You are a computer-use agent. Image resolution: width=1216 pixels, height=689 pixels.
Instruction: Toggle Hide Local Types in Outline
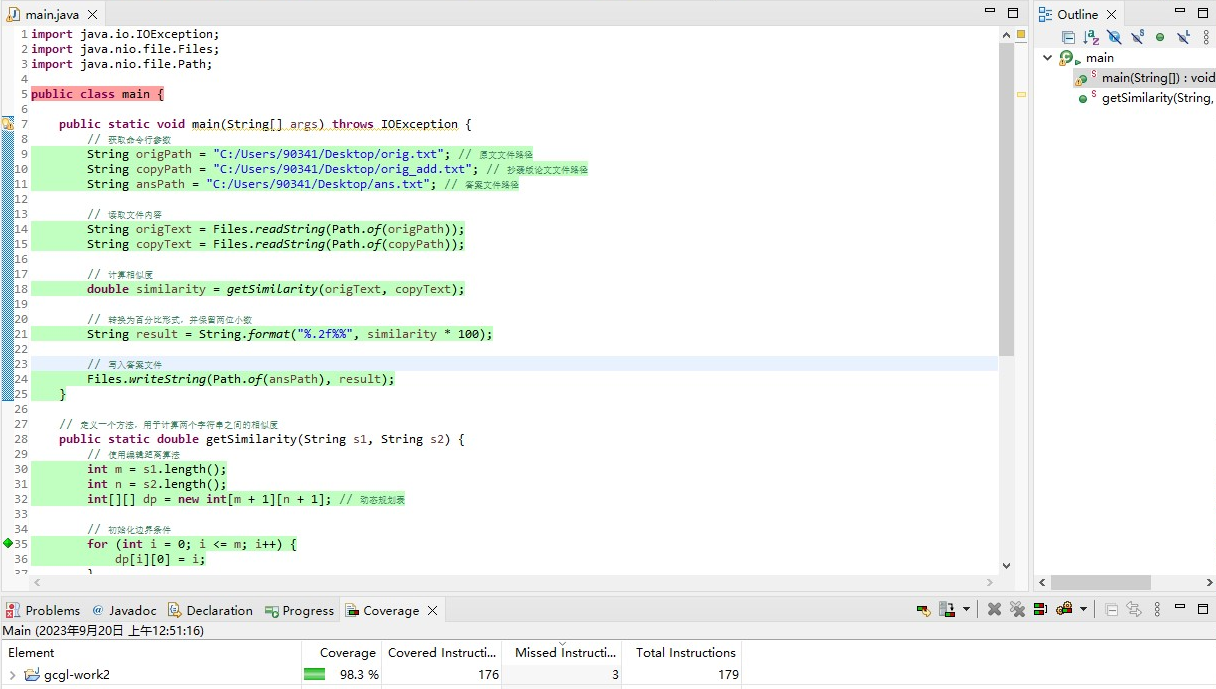pyautogui.click(x=1183, y=37)
